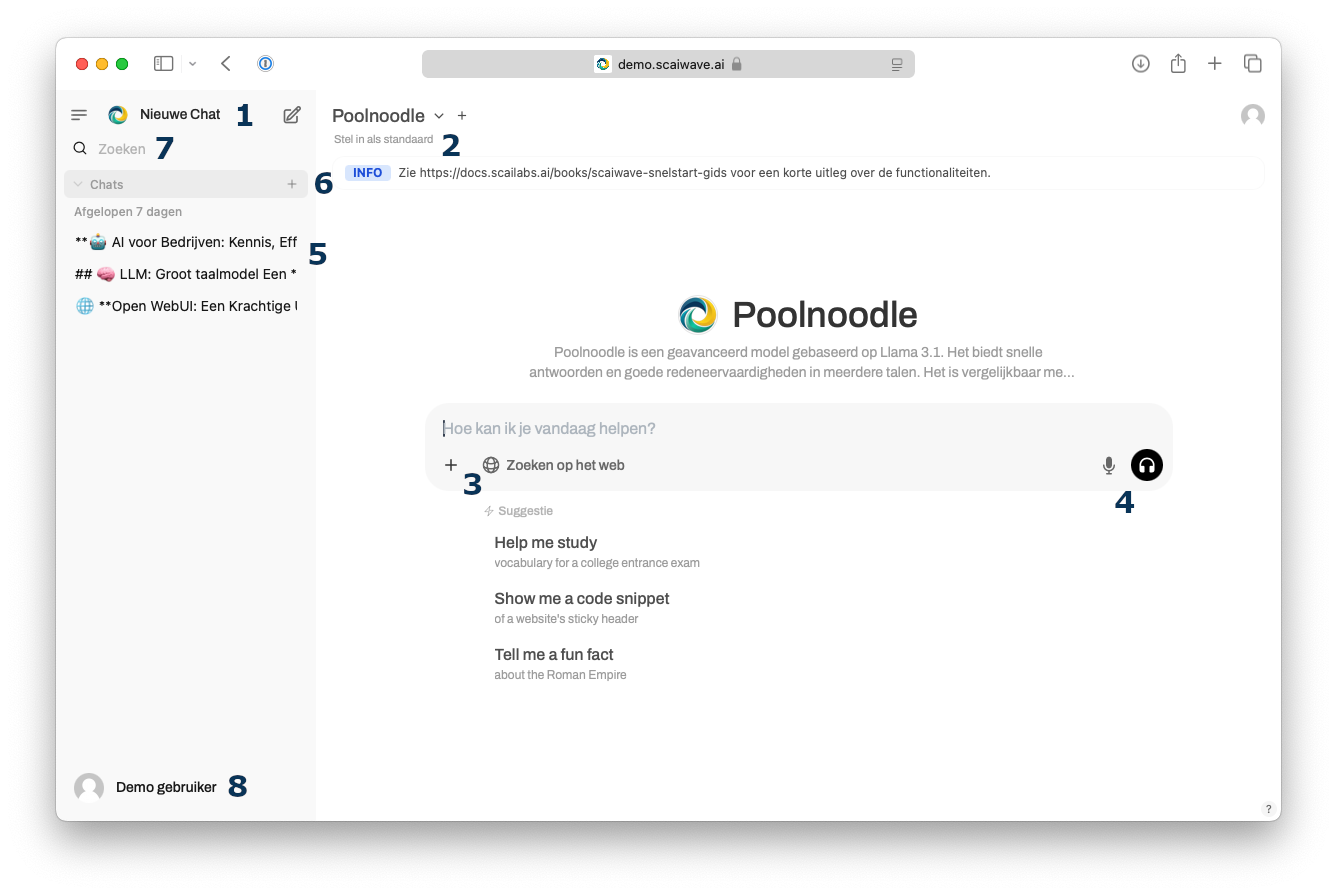Click the Zoeken search field
The height and width of the screenshot is (894, 1338).
tap(122, 149)
